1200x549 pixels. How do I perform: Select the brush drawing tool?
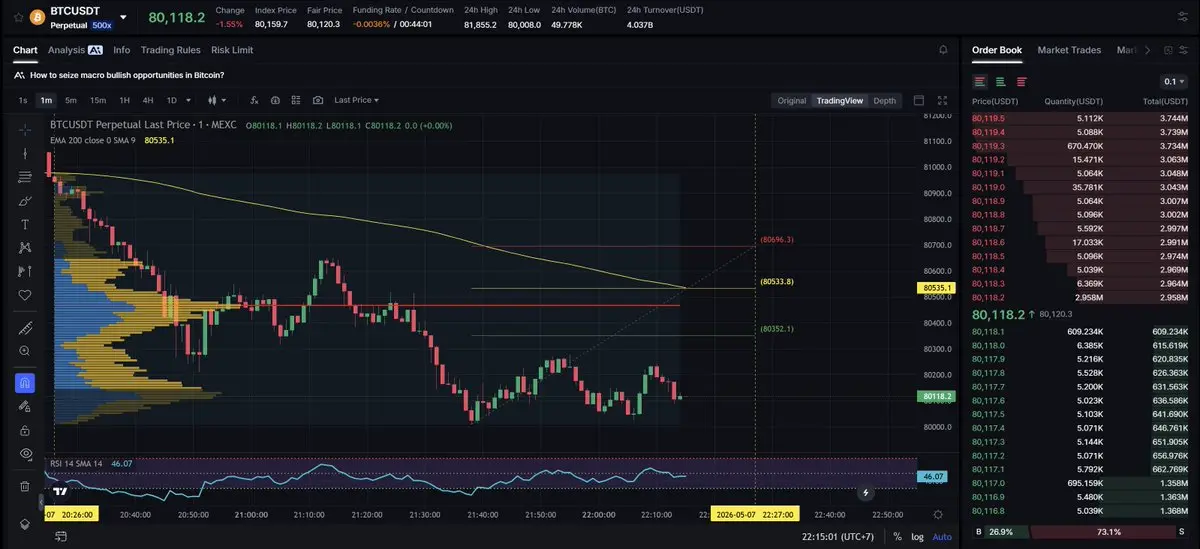tap(25, 200)
